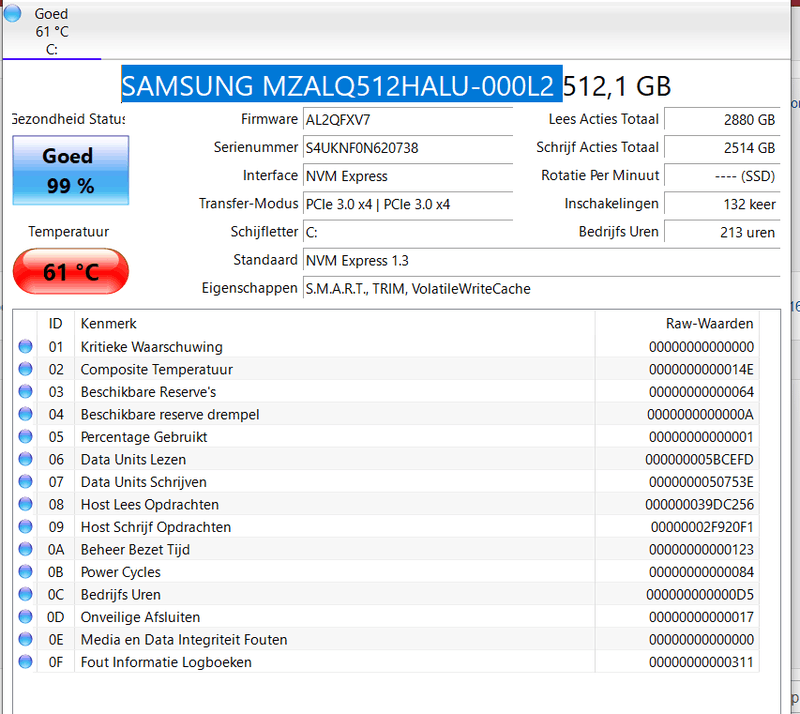
Task: Click status orb of Data Units Schrijven row
Action: pyautogui.click(x=25, y=481)
